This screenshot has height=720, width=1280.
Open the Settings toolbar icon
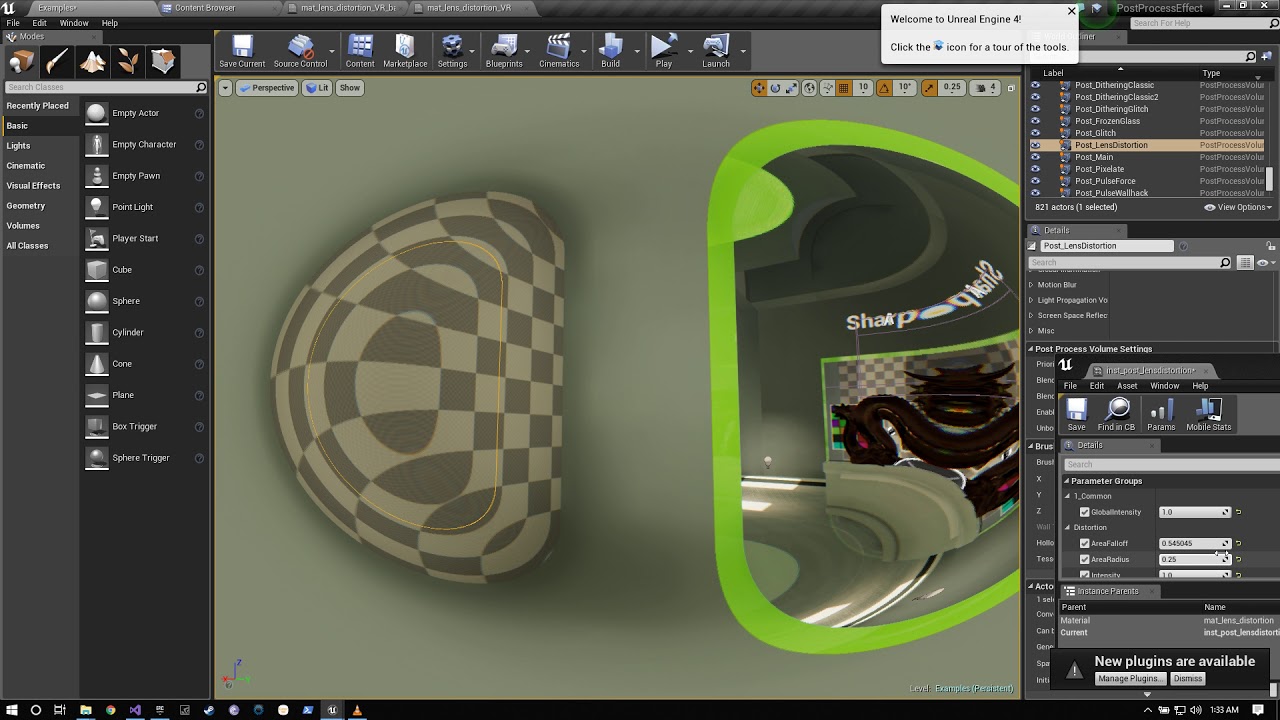point(452,52)
